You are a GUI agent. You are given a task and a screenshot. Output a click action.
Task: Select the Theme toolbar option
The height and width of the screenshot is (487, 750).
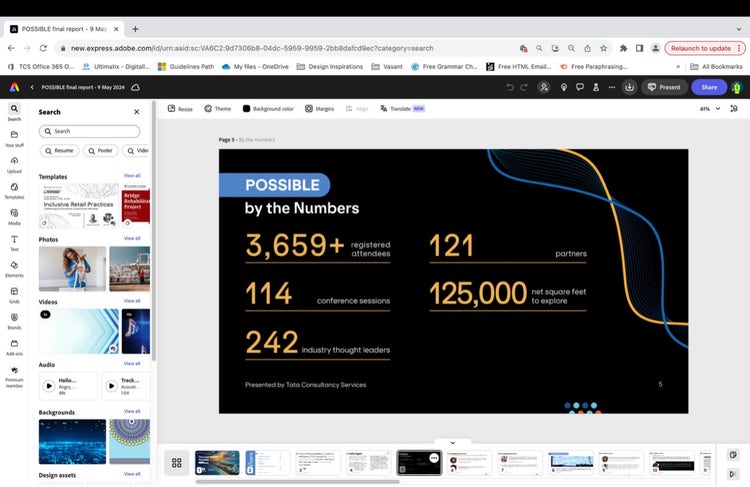[x=217, y=108]
